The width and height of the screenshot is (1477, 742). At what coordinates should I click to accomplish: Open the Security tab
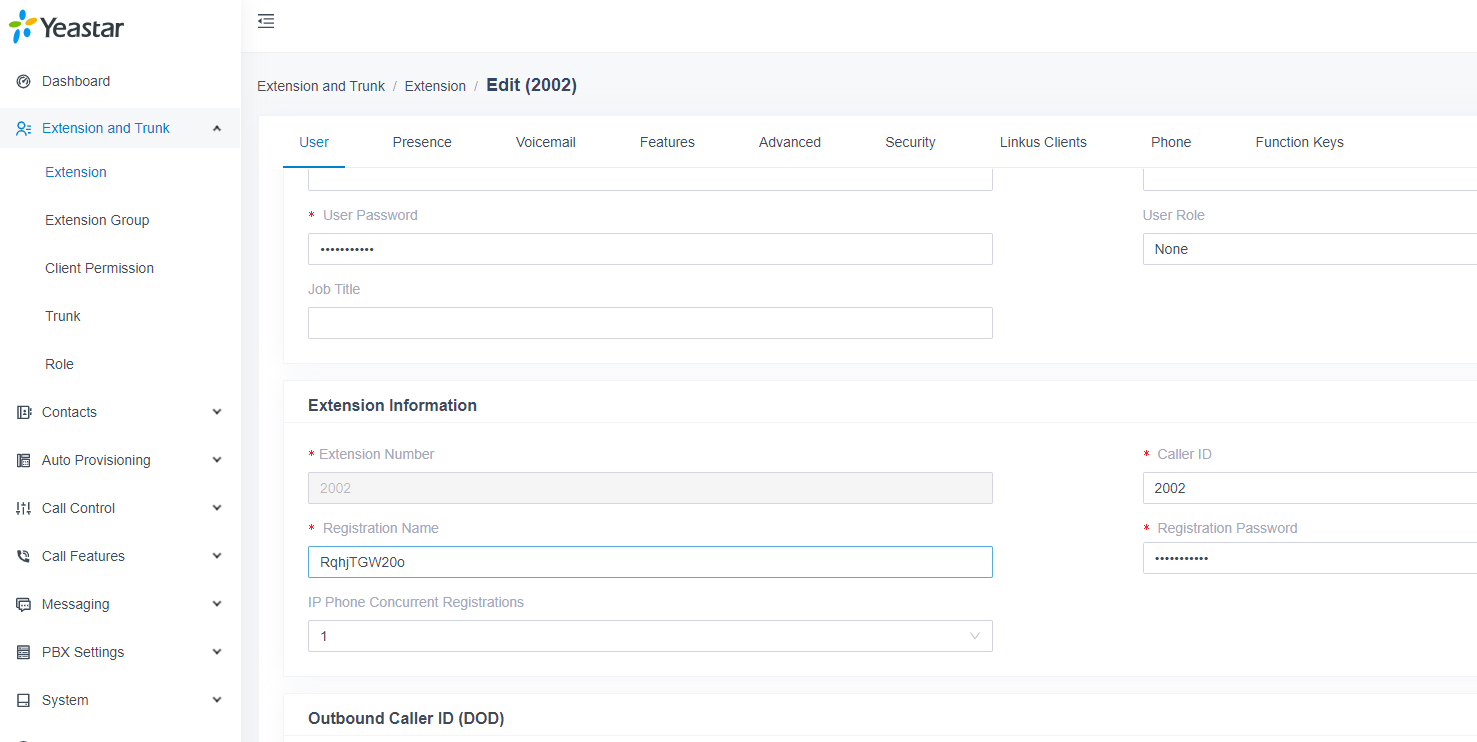(909, 142)
